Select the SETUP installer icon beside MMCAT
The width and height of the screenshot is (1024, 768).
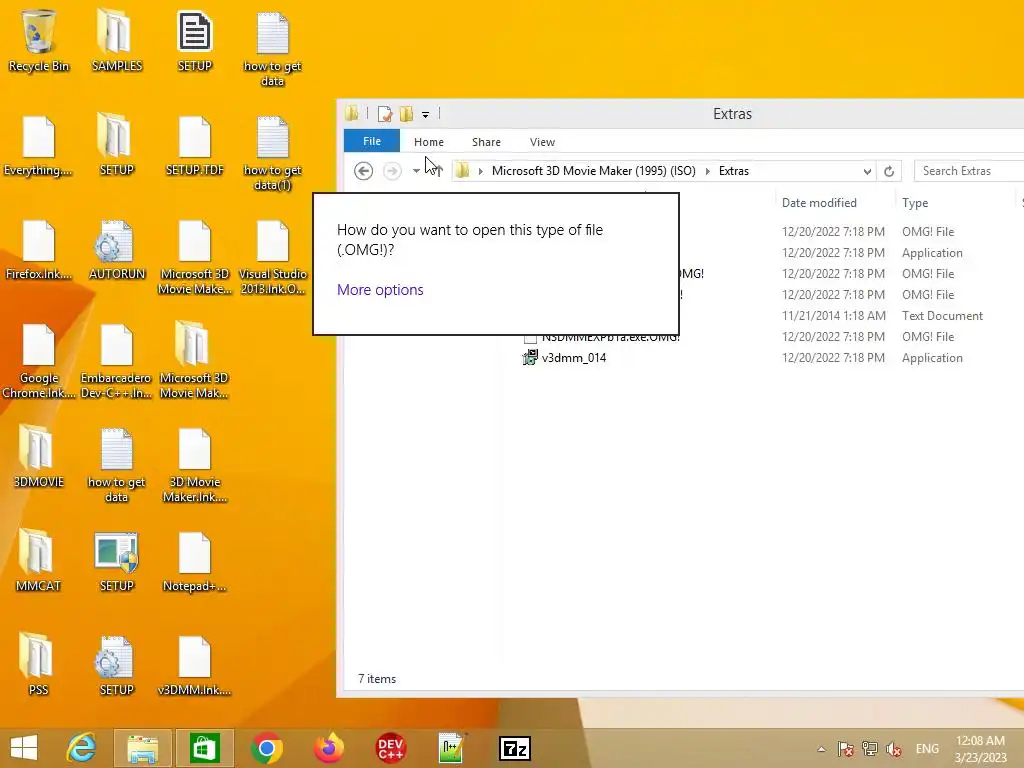(x=116, y=561)
